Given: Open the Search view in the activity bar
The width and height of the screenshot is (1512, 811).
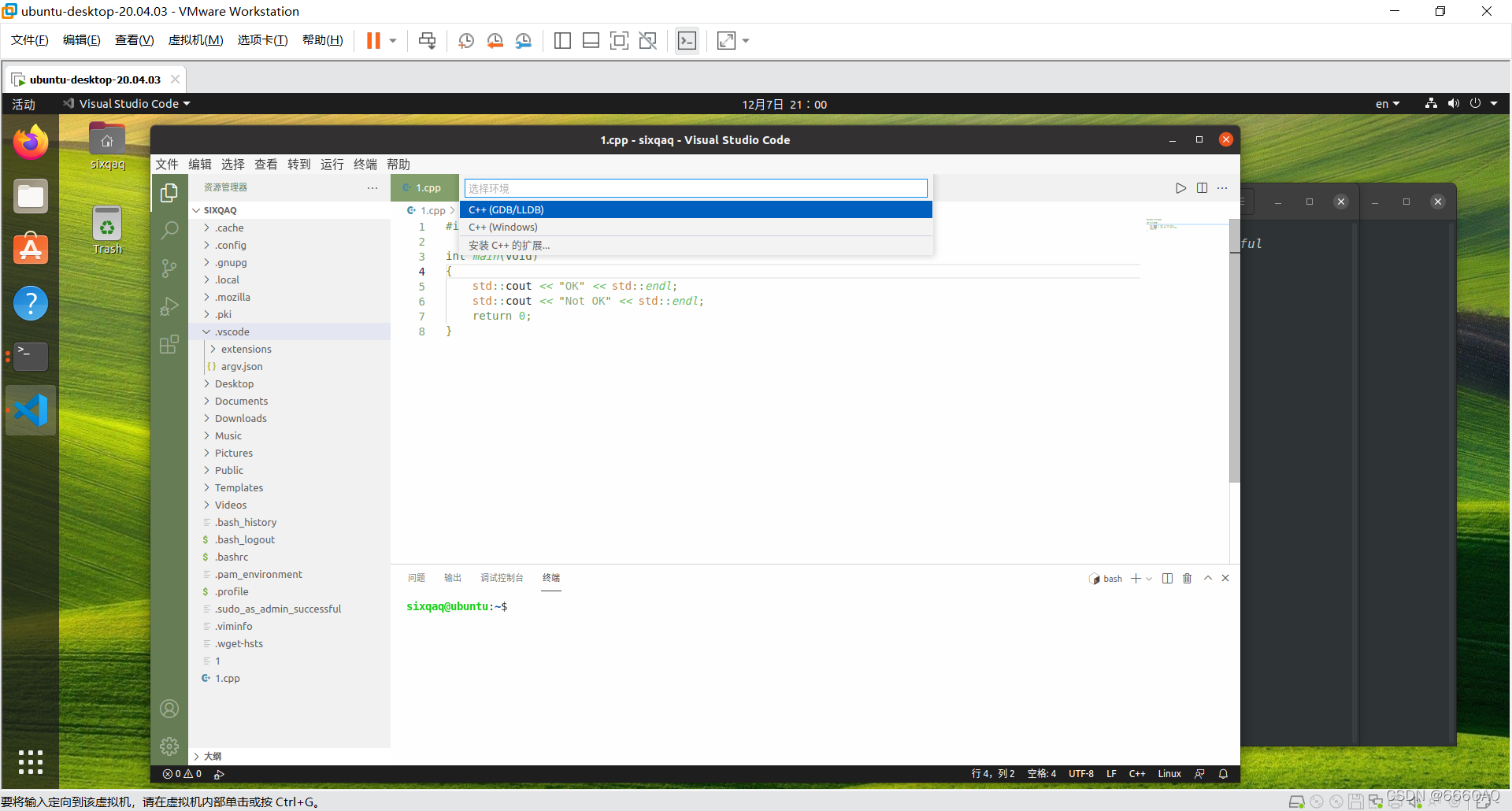Looking at the screenshot, I should (x=169, y=230).
